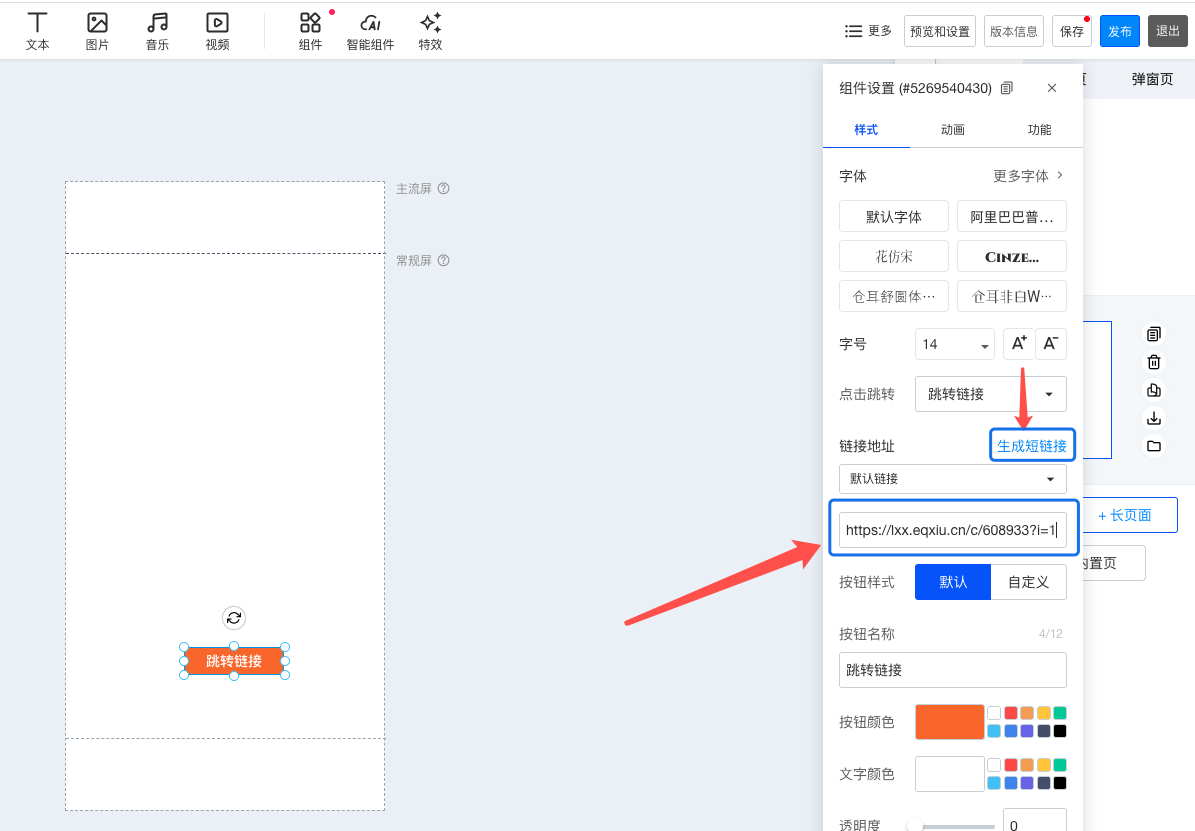Choose the 阿里巴巴普惠 font

1012,217
